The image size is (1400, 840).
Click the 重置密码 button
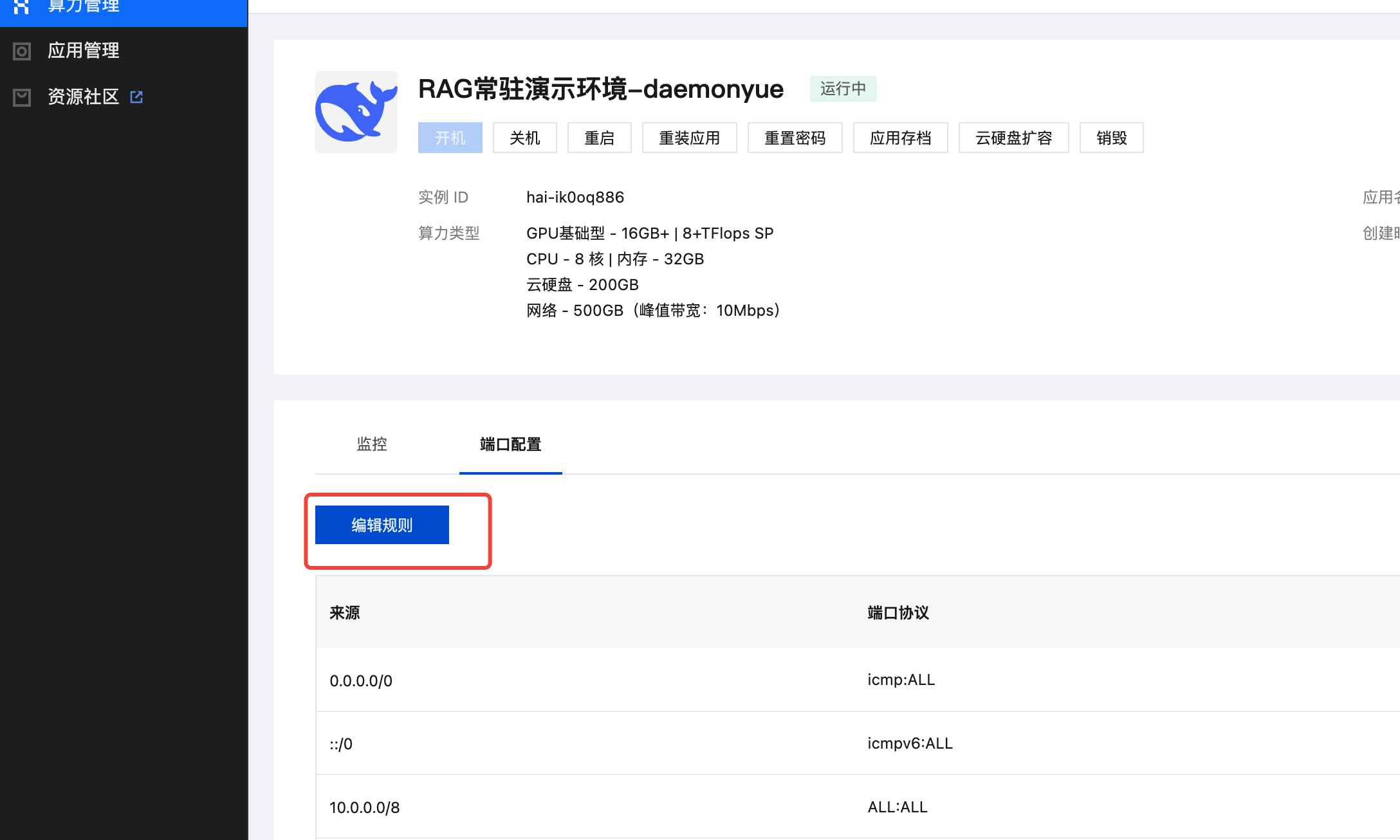(x=795, y=138)
